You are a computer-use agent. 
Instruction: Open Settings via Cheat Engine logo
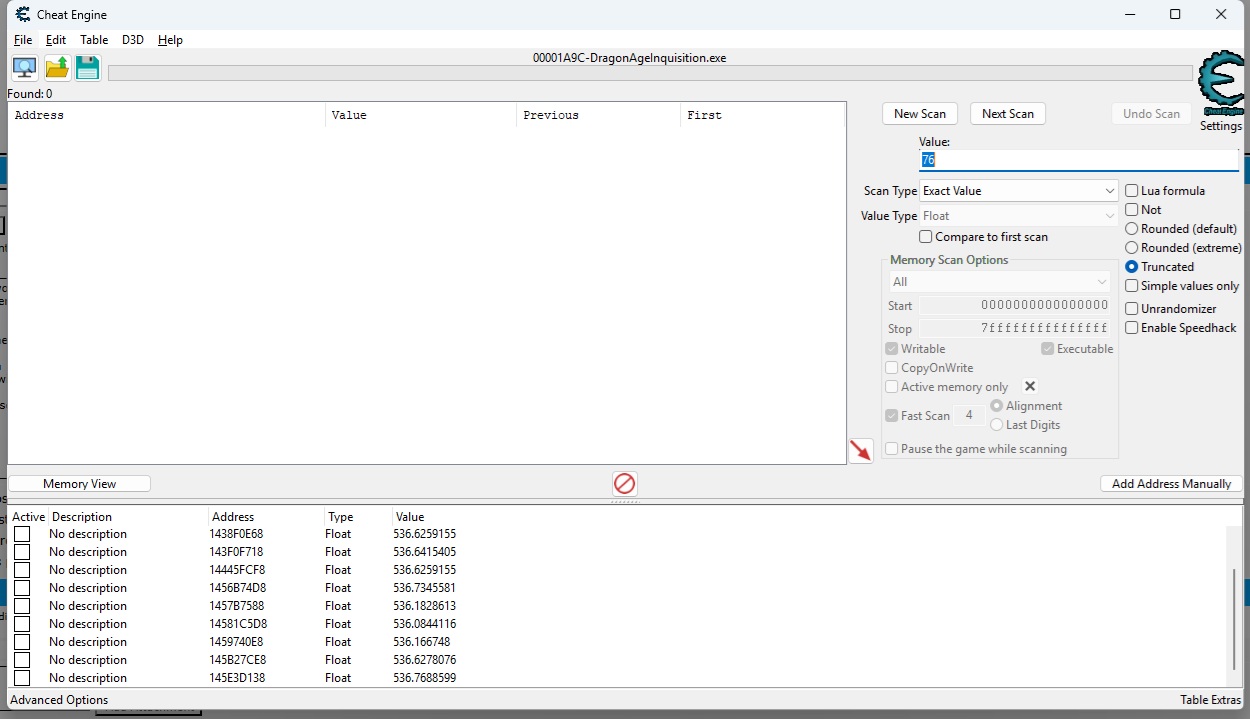[1221, 84]
